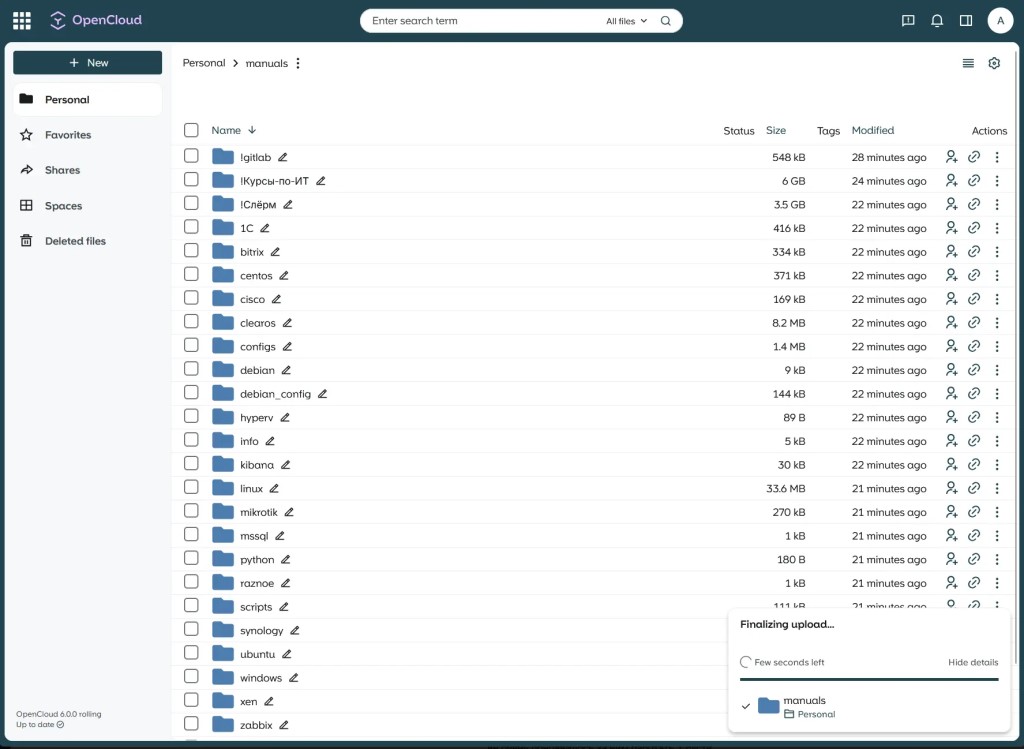Open the actions menu for the debian folder
Image resolution: width=1024 pixels, height=749 pixels.
click(996, 370)
